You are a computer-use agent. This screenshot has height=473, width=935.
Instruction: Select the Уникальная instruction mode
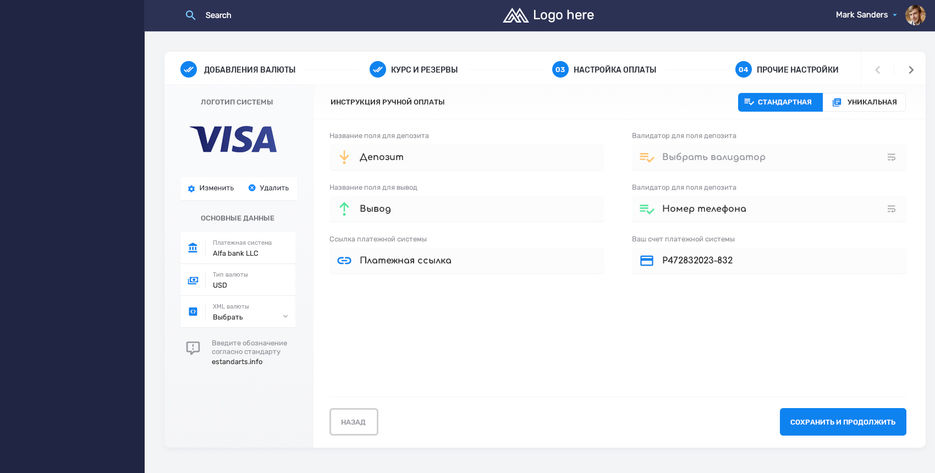pos(864,102)
